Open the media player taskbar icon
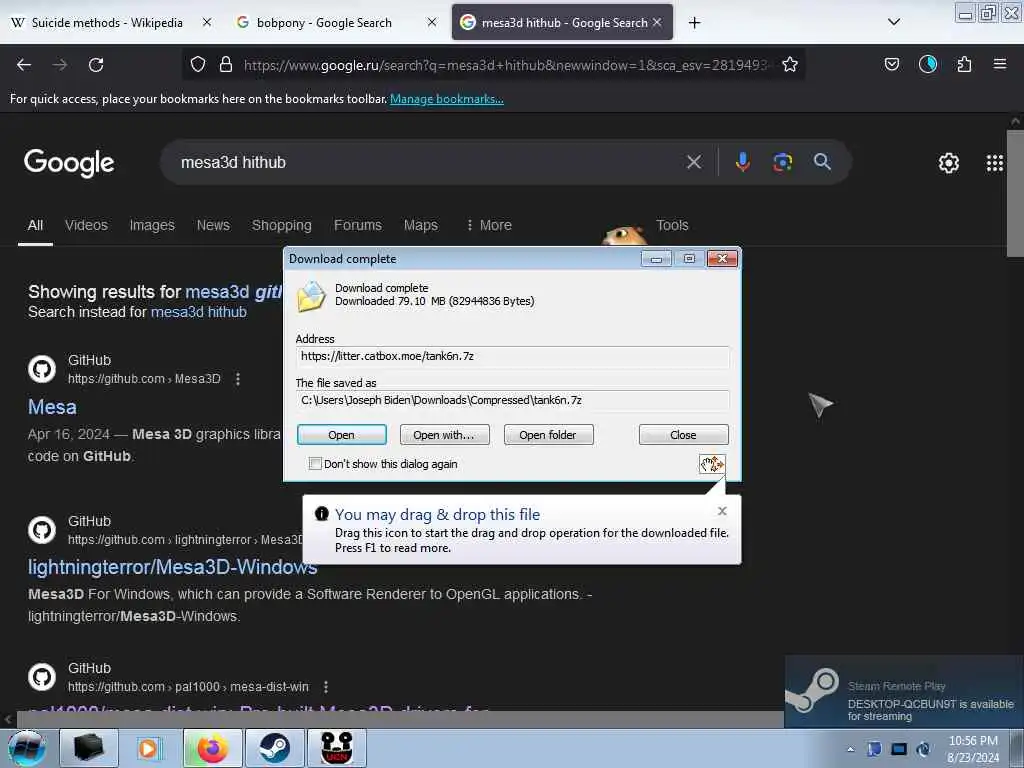Viewport: 1024px width, 768px height. point(148,748)
